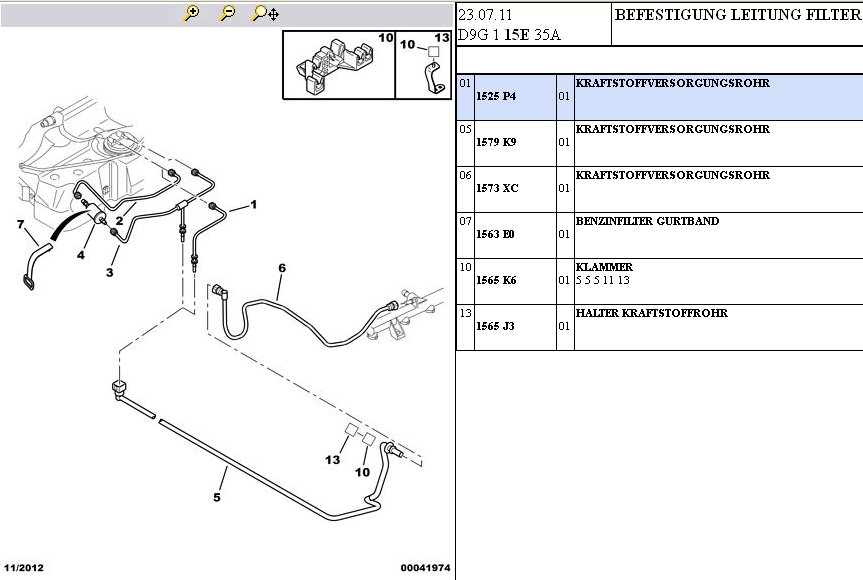This screenshot has width=863, height=580.
Task: Click callout 2 in the diagram
Action: pos(118,221)
